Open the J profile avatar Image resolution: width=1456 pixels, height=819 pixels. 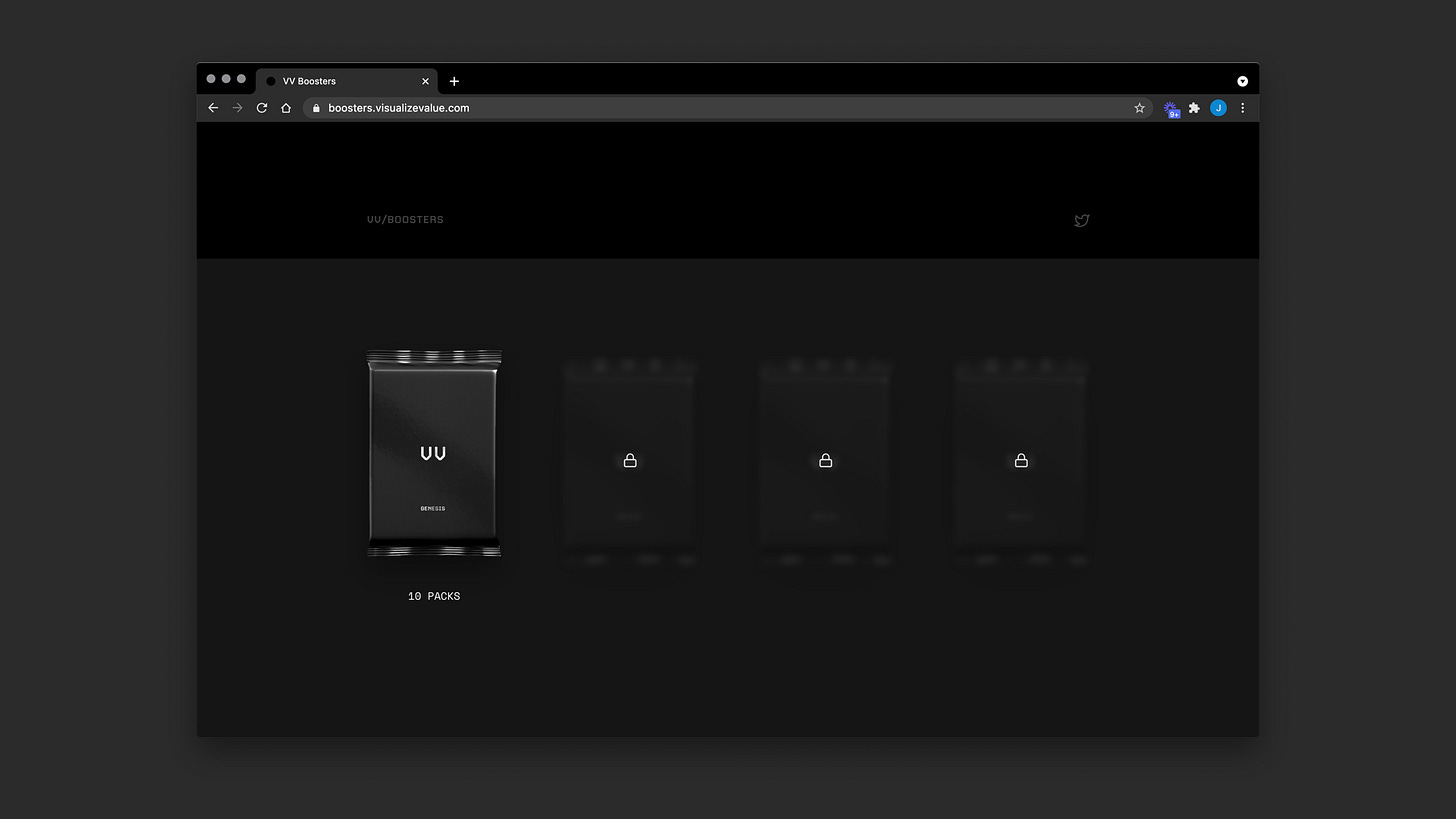(1218, 108)
